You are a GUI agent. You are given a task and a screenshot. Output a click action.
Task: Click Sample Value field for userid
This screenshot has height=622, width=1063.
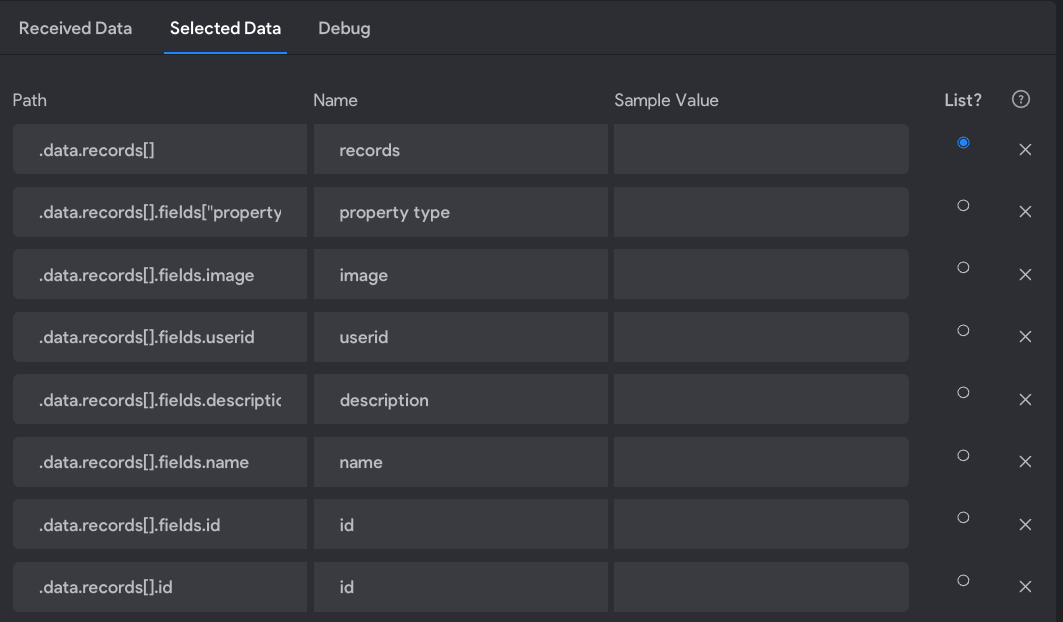761,337
